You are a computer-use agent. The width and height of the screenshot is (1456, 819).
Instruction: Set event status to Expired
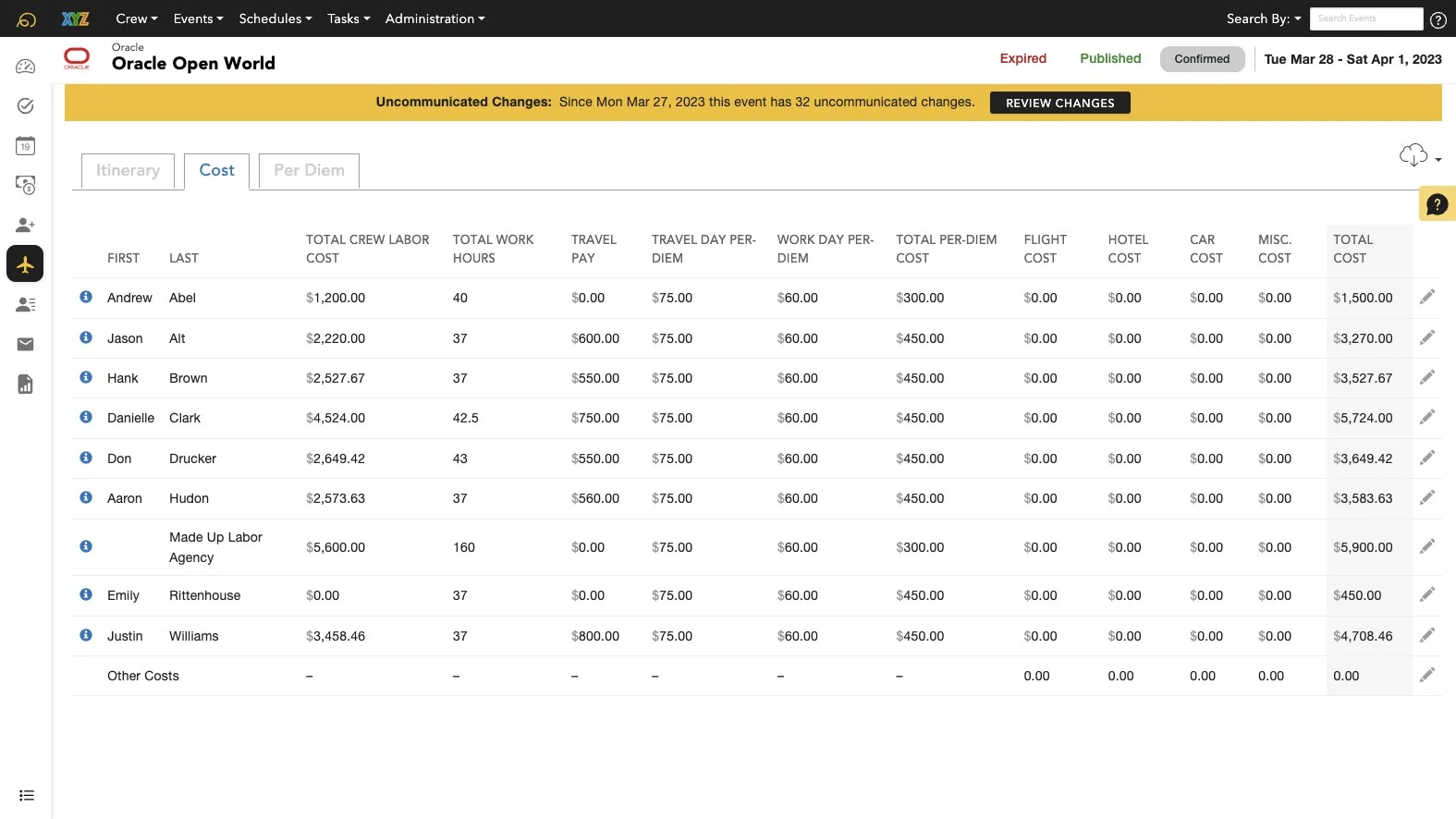(1023, 58)
